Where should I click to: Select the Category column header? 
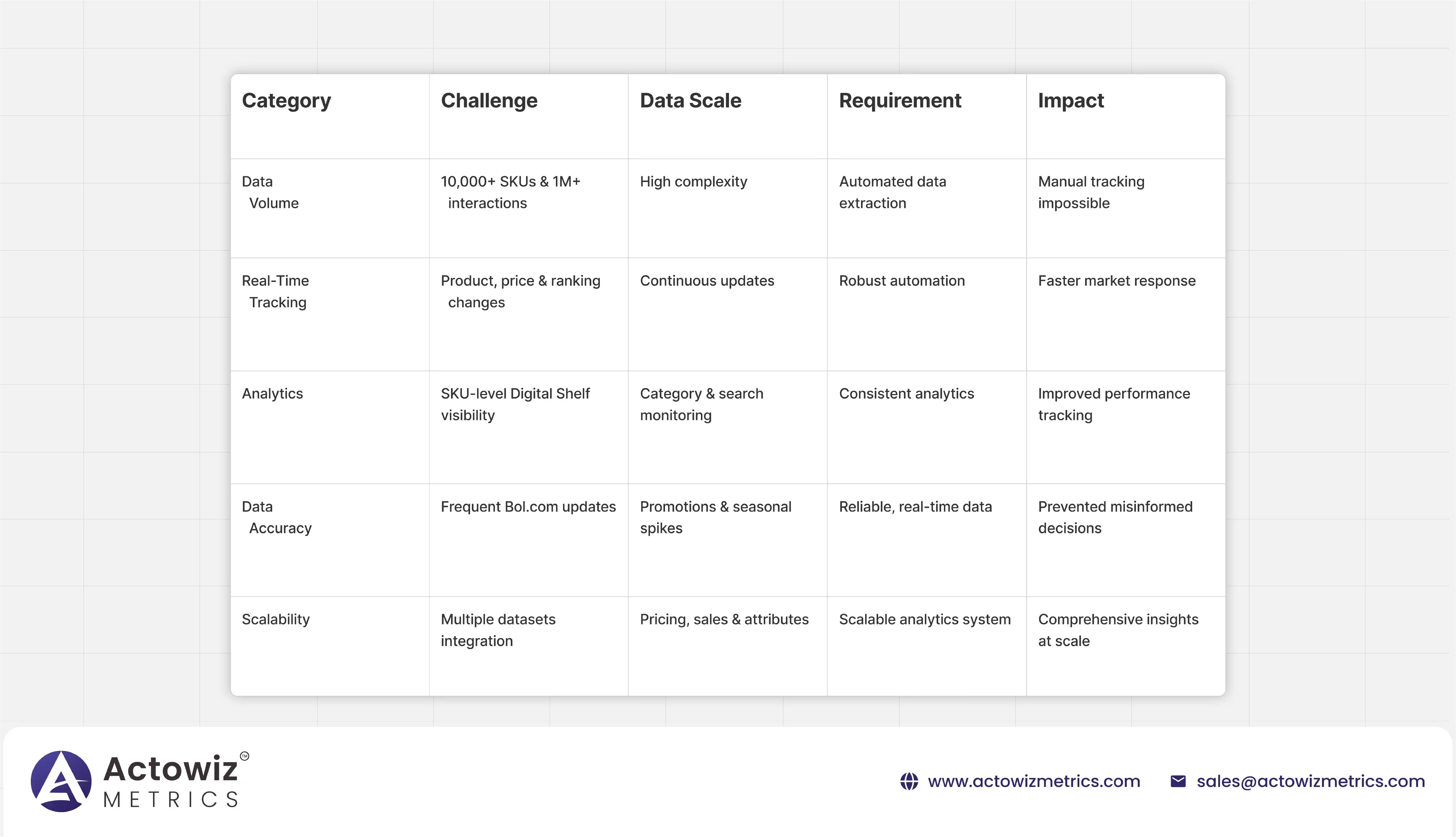(x=286, y=101)
